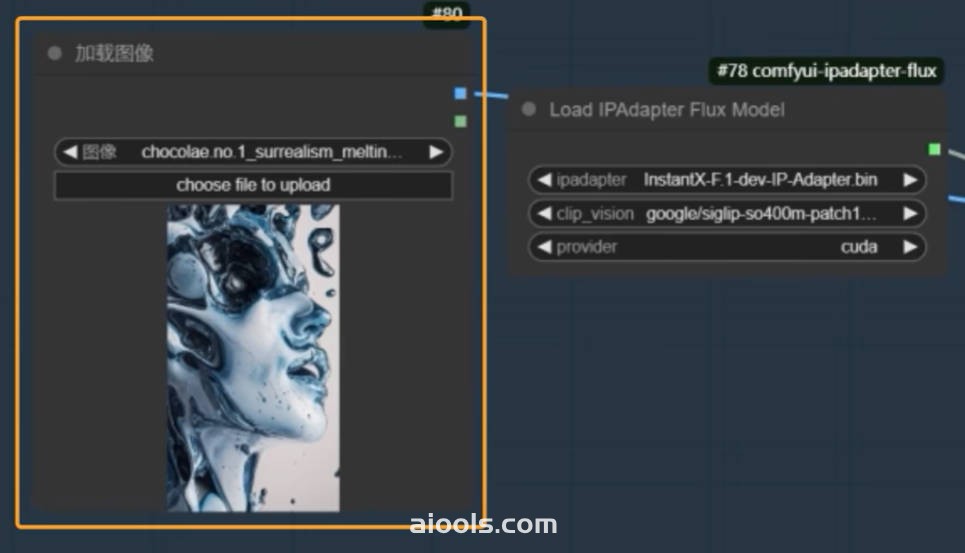The image size is (965, 553).
Task: Click the green output port of IPAdapter Flux Model node
Action: [934, 149]
